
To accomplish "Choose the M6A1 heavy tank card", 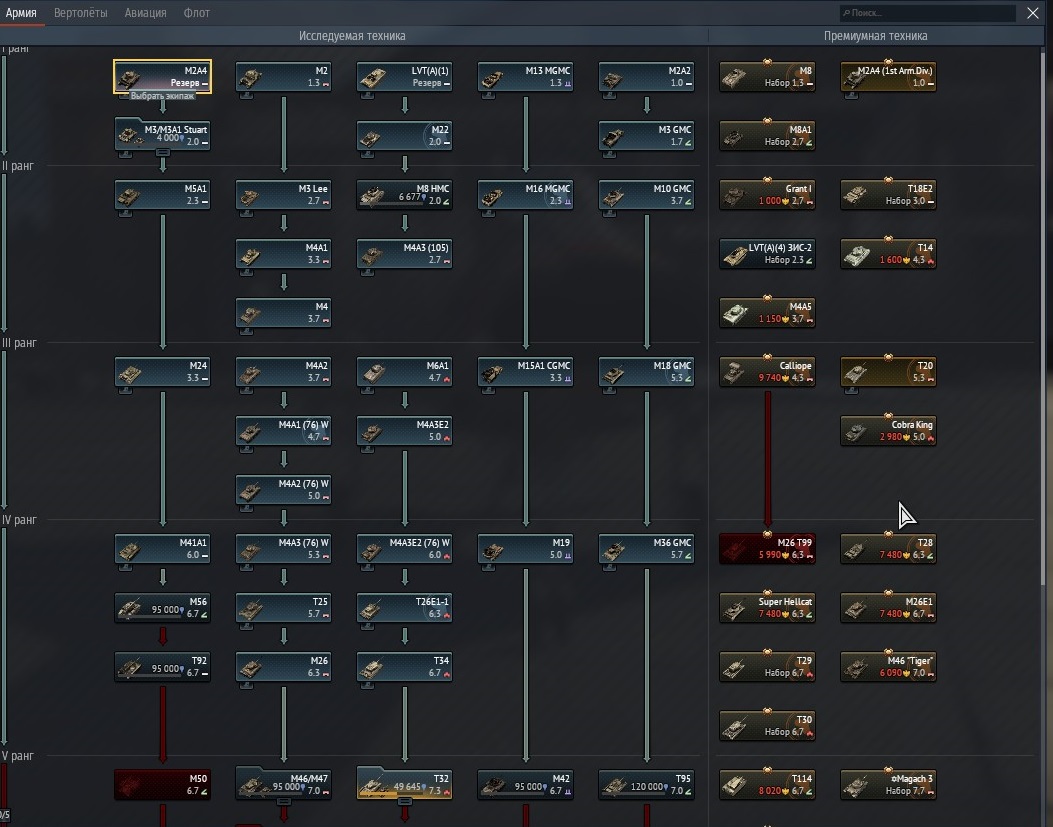I will (x=404, y=372).
